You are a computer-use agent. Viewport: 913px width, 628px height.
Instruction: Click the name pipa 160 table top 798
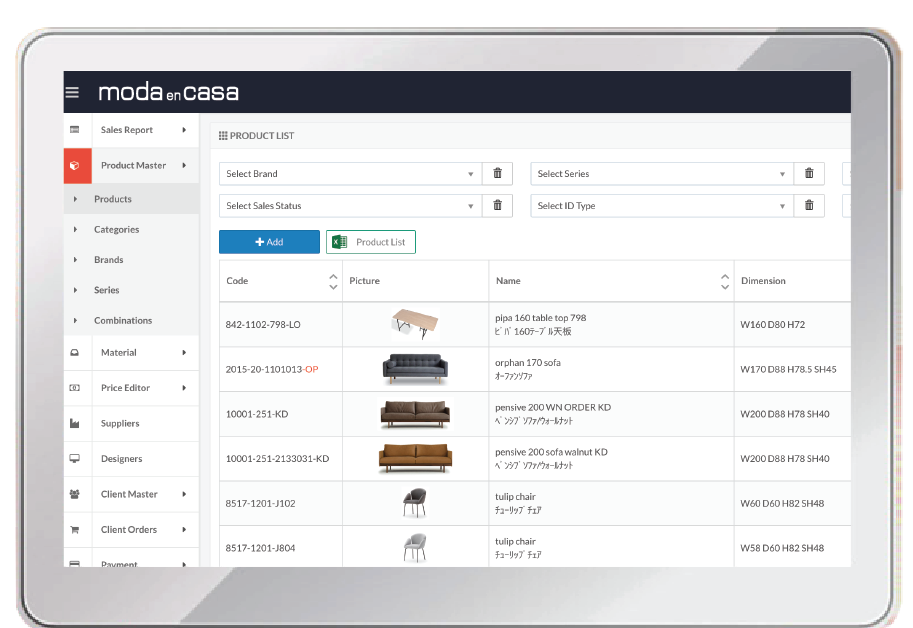(x=540, y=318)
